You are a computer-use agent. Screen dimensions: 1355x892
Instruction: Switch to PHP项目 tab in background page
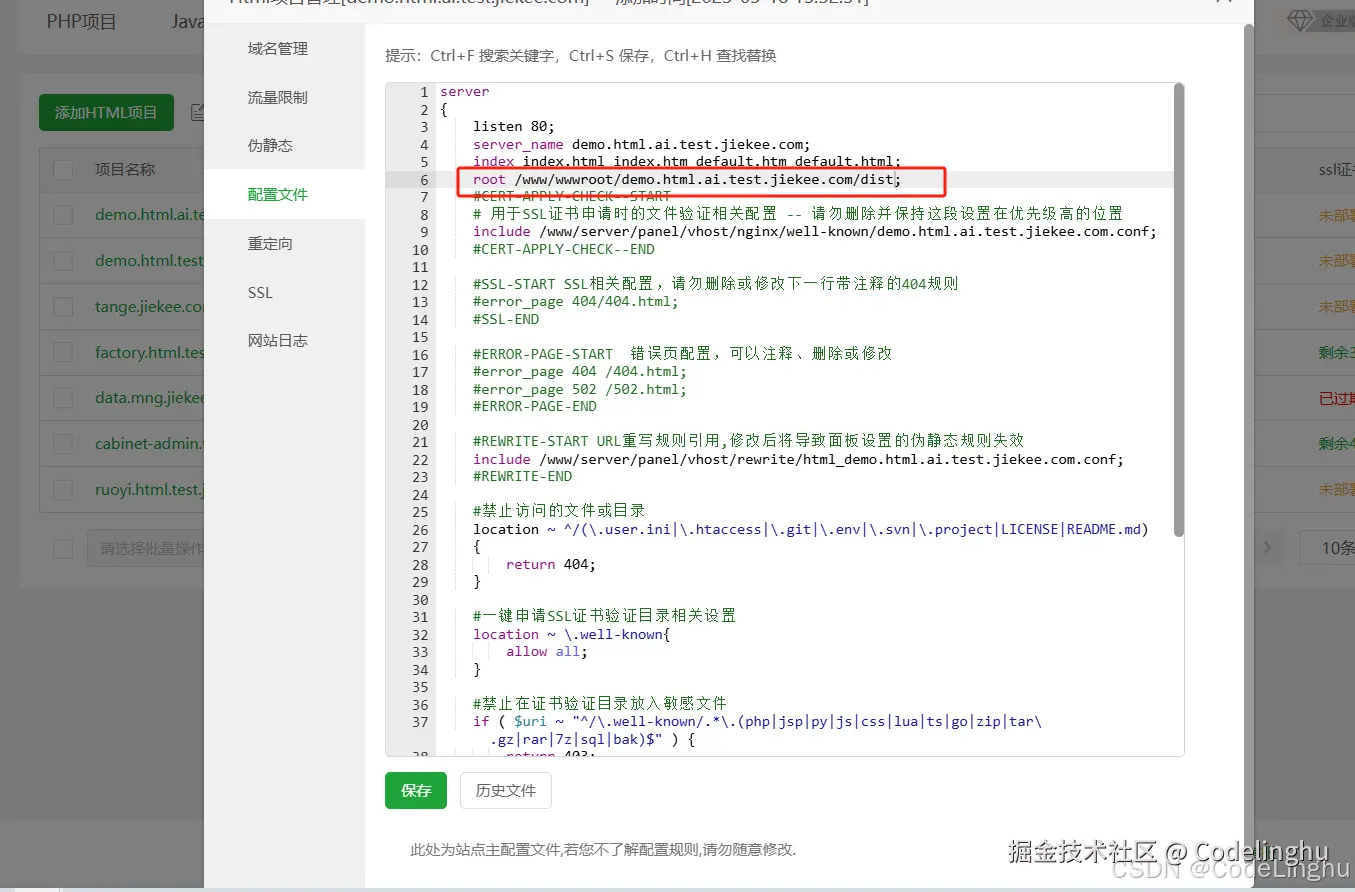82,21
